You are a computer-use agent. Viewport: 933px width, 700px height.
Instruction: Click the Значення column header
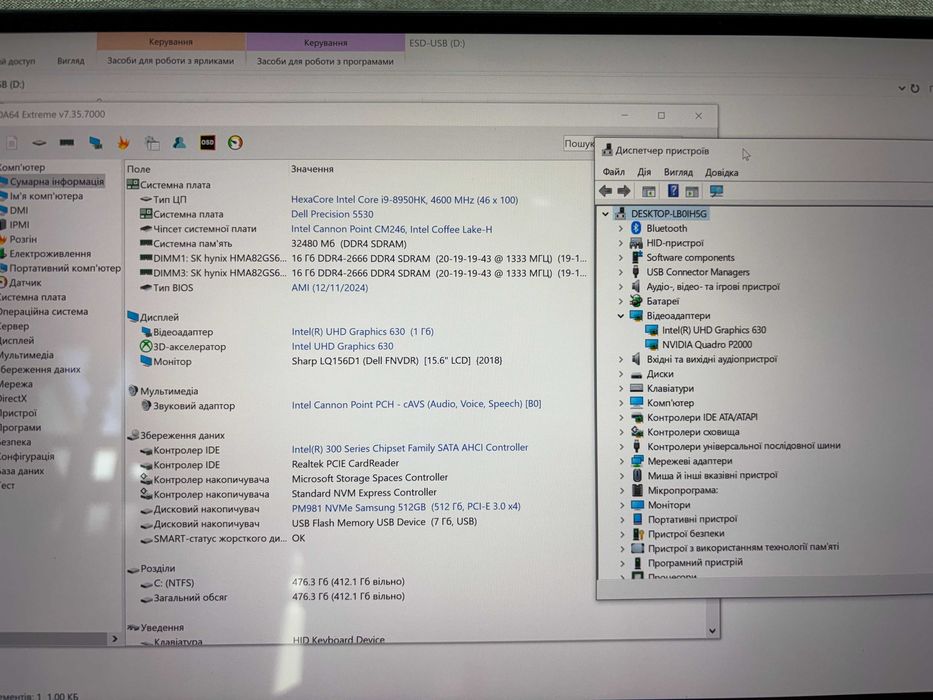click(x=312, y=169)
